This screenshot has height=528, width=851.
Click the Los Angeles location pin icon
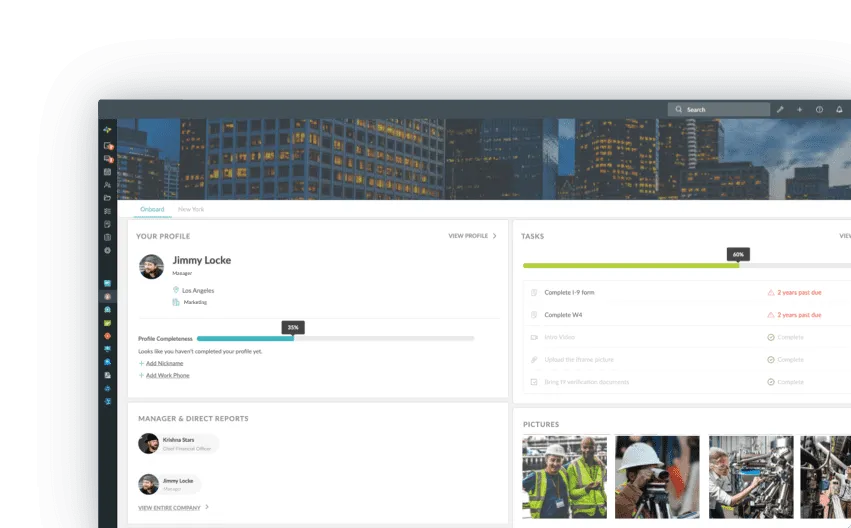tap(176, 290)
